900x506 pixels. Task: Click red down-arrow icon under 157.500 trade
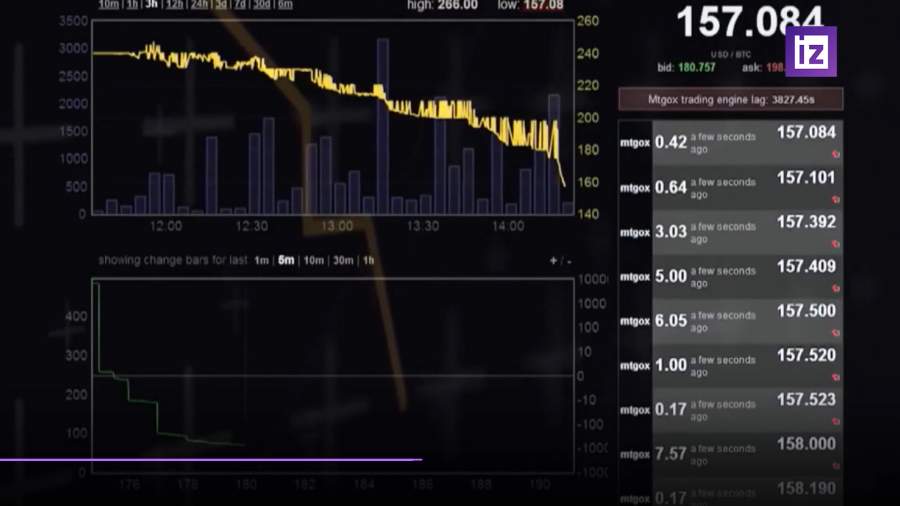coord(835,333)
